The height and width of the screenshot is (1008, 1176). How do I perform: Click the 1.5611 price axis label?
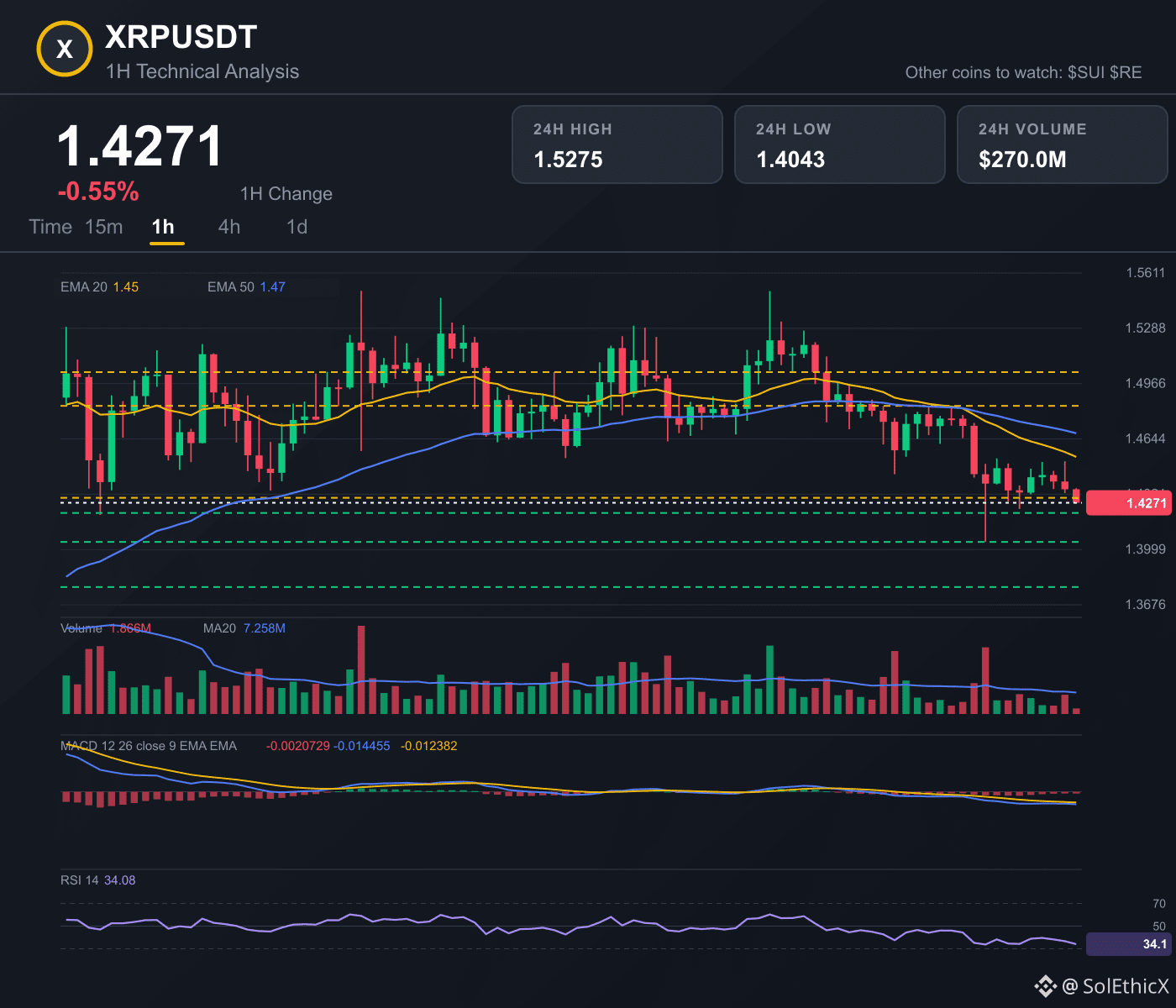tap(1146, 273)
